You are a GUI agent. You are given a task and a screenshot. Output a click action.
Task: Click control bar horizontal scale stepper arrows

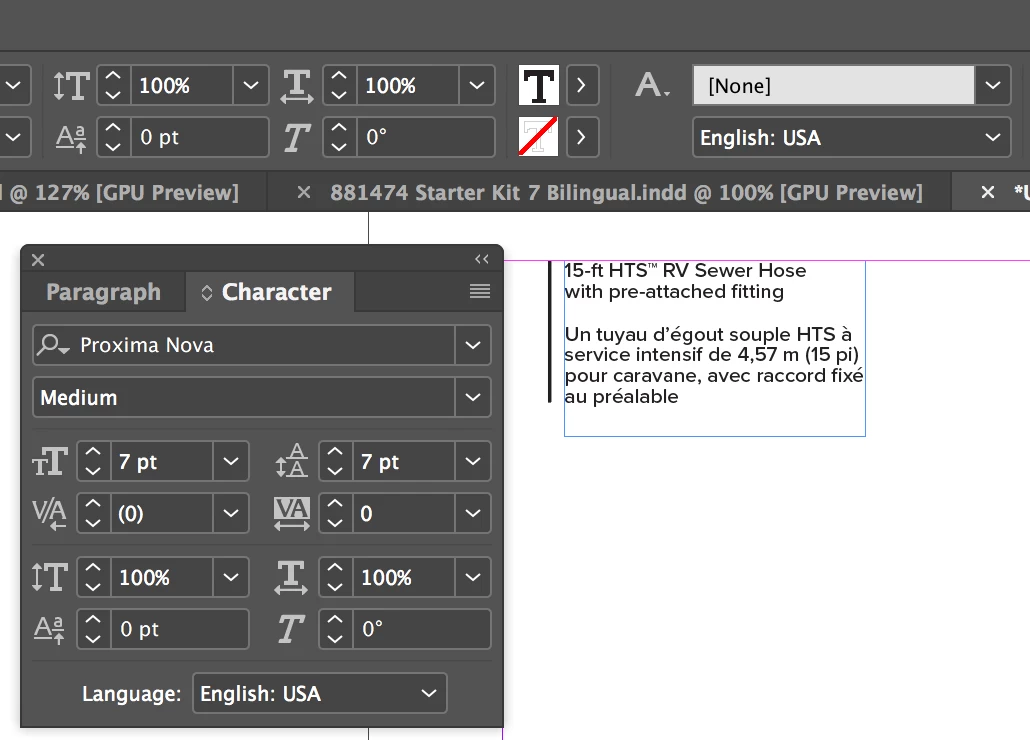pyautogui.click(x=339, y=85)
